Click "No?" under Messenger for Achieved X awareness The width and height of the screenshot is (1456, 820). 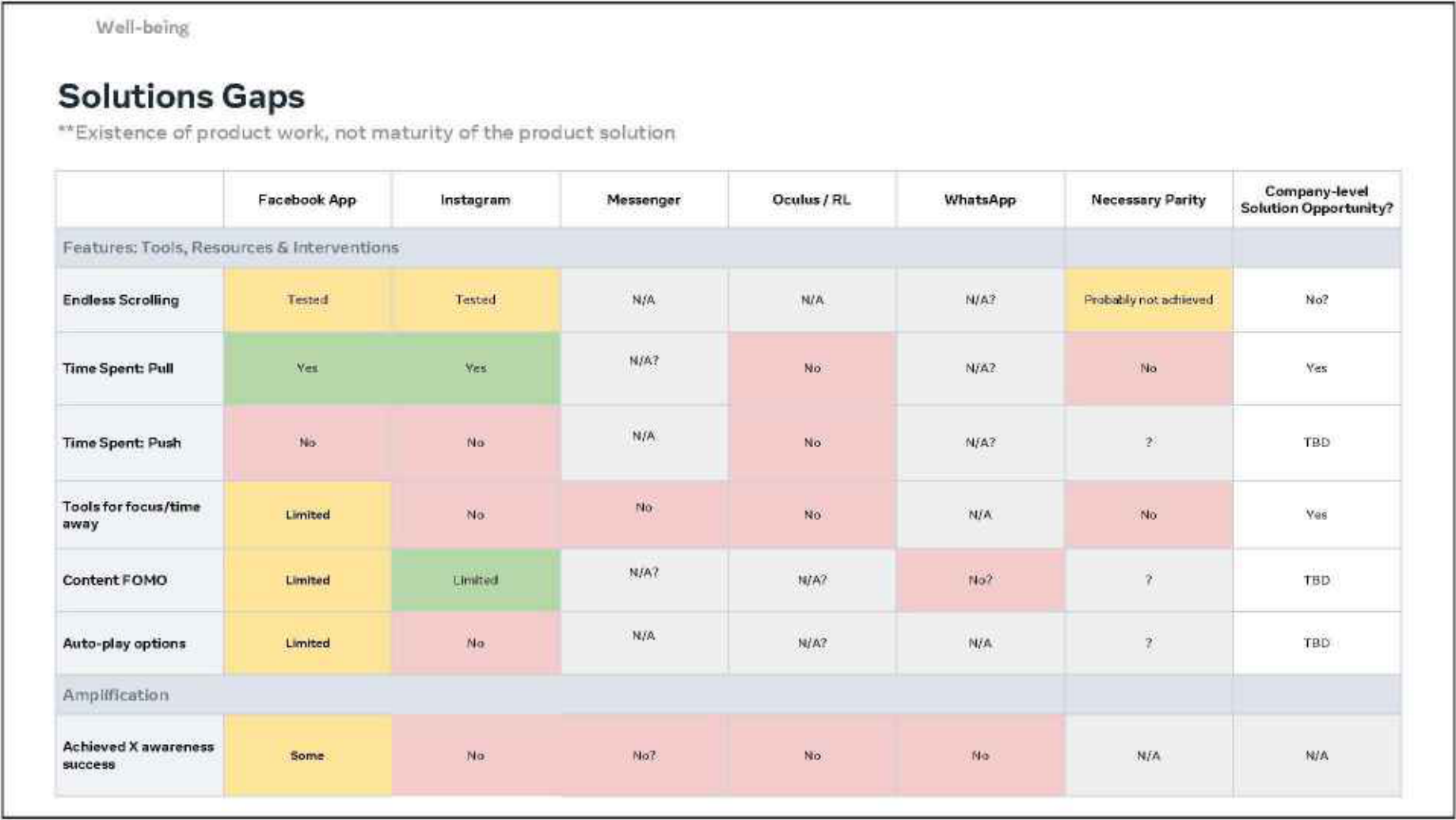pyautogui.click(x=644, y=756)
